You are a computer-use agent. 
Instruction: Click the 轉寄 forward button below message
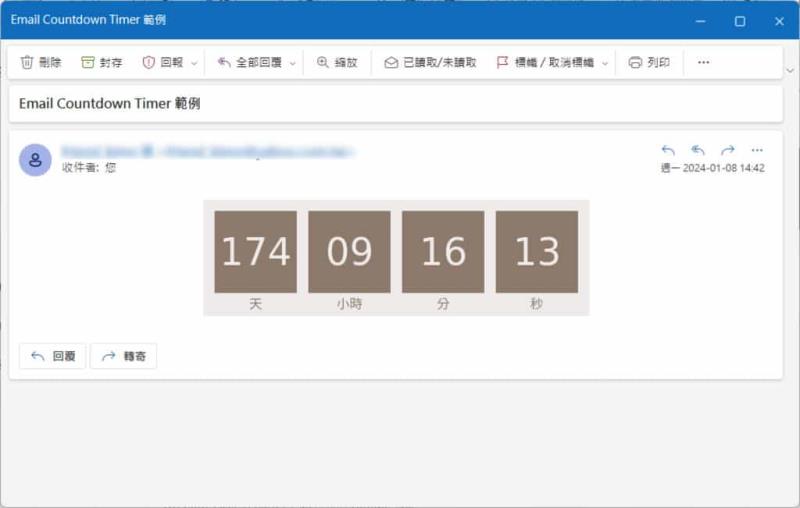pos(123,356)
